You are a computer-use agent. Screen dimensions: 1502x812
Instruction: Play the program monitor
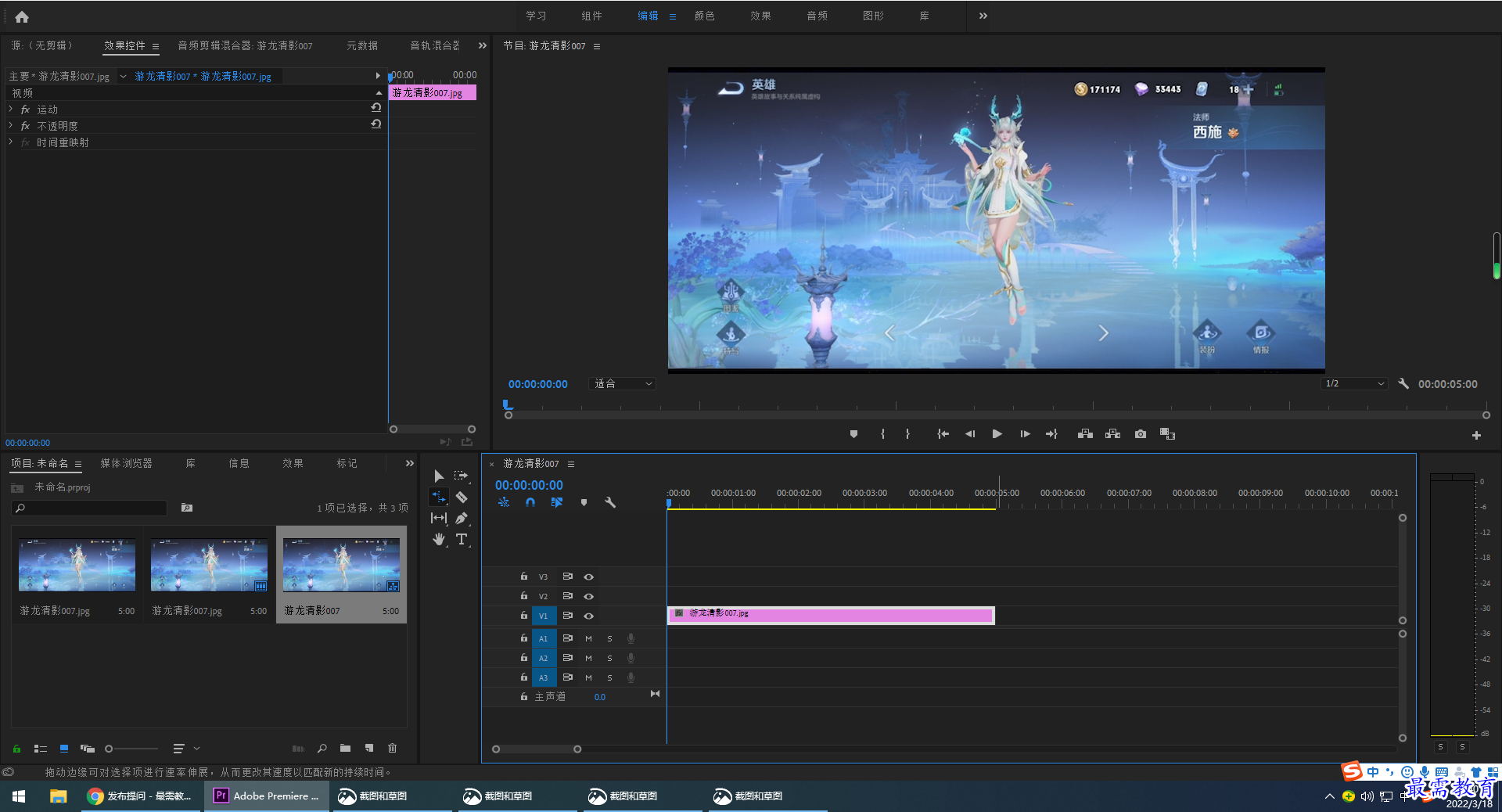[997, 434]
